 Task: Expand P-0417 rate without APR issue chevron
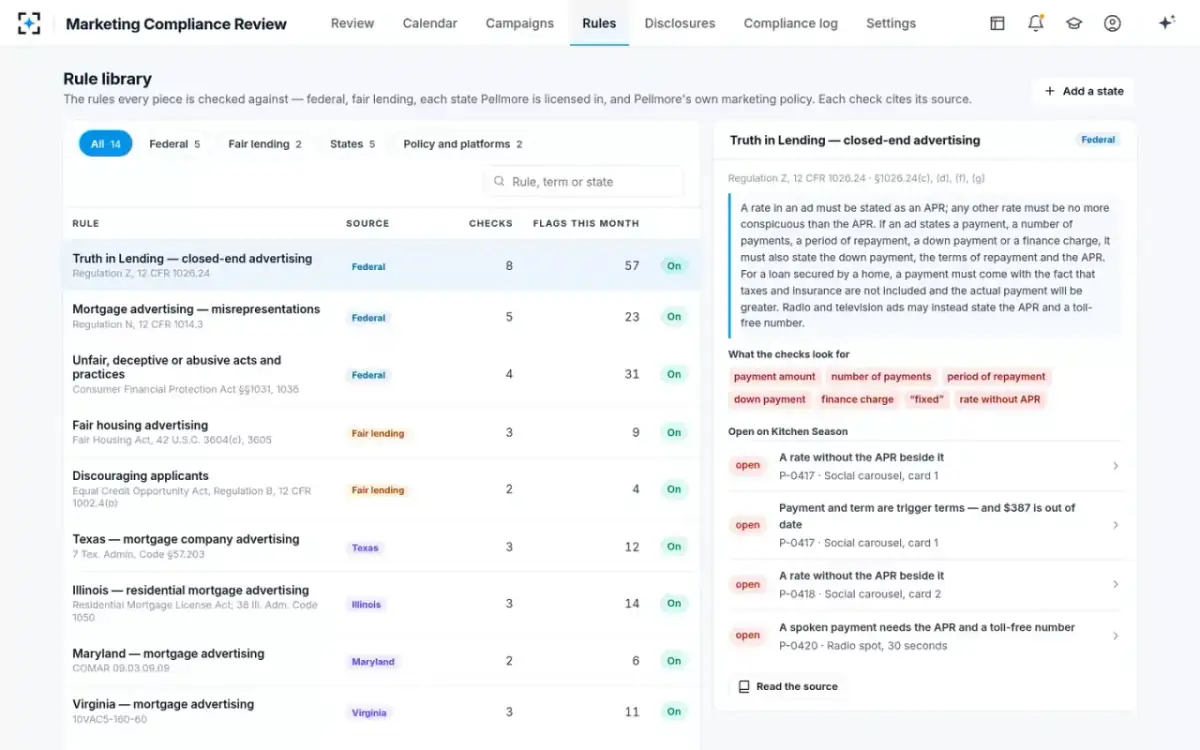pos(1115,466)
